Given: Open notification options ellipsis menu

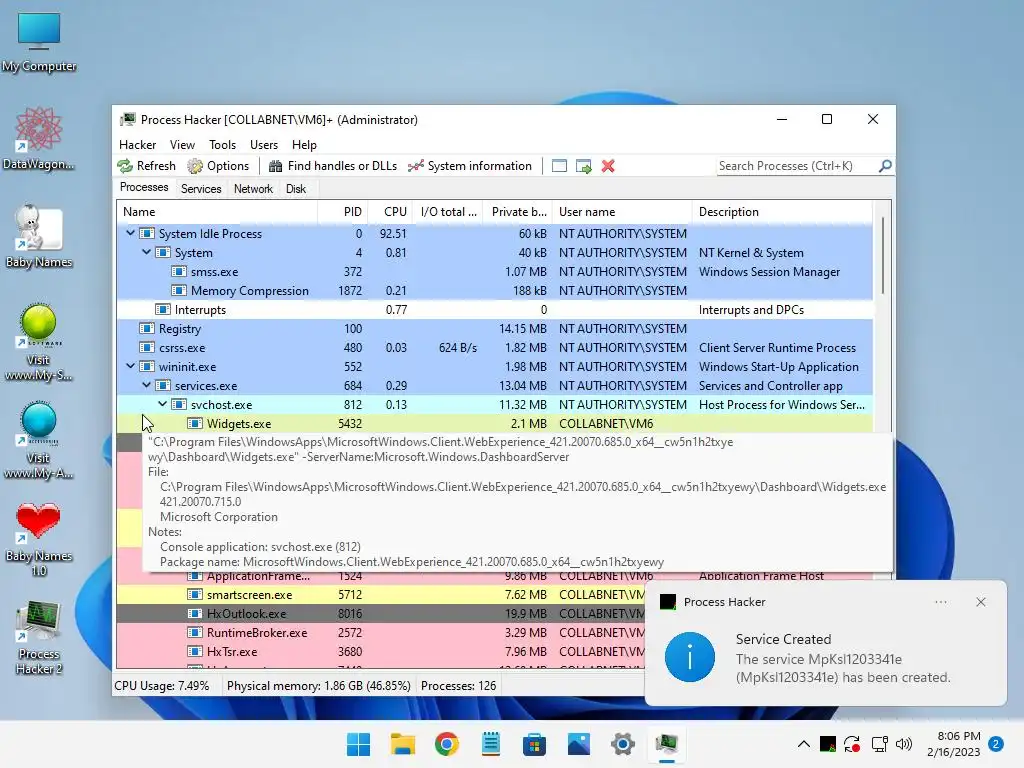Looking at the screenshot, I should 941,602.
